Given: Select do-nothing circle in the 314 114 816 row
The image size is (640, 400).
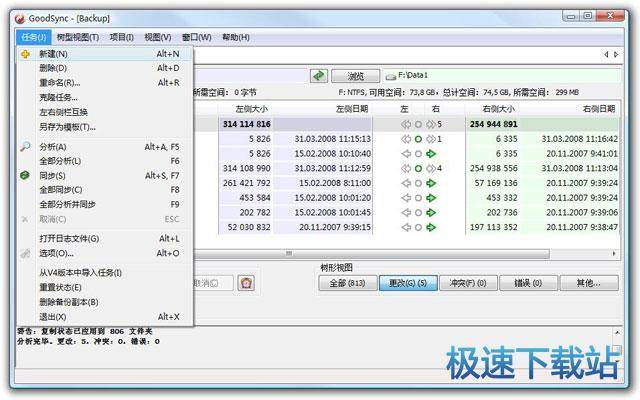Looking at the screenshot, I should [x=418, y=124].
